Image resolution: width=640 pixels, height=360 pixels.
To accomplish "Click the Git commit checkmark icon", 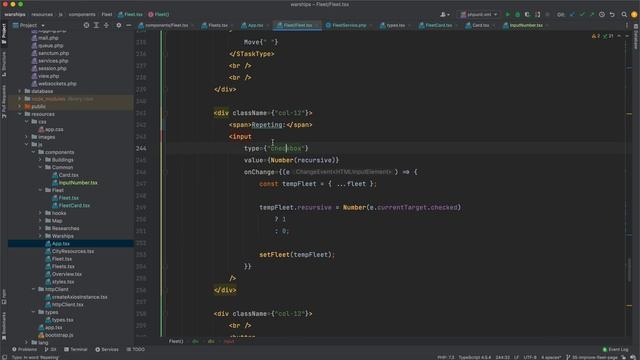I will pos(582,14).
